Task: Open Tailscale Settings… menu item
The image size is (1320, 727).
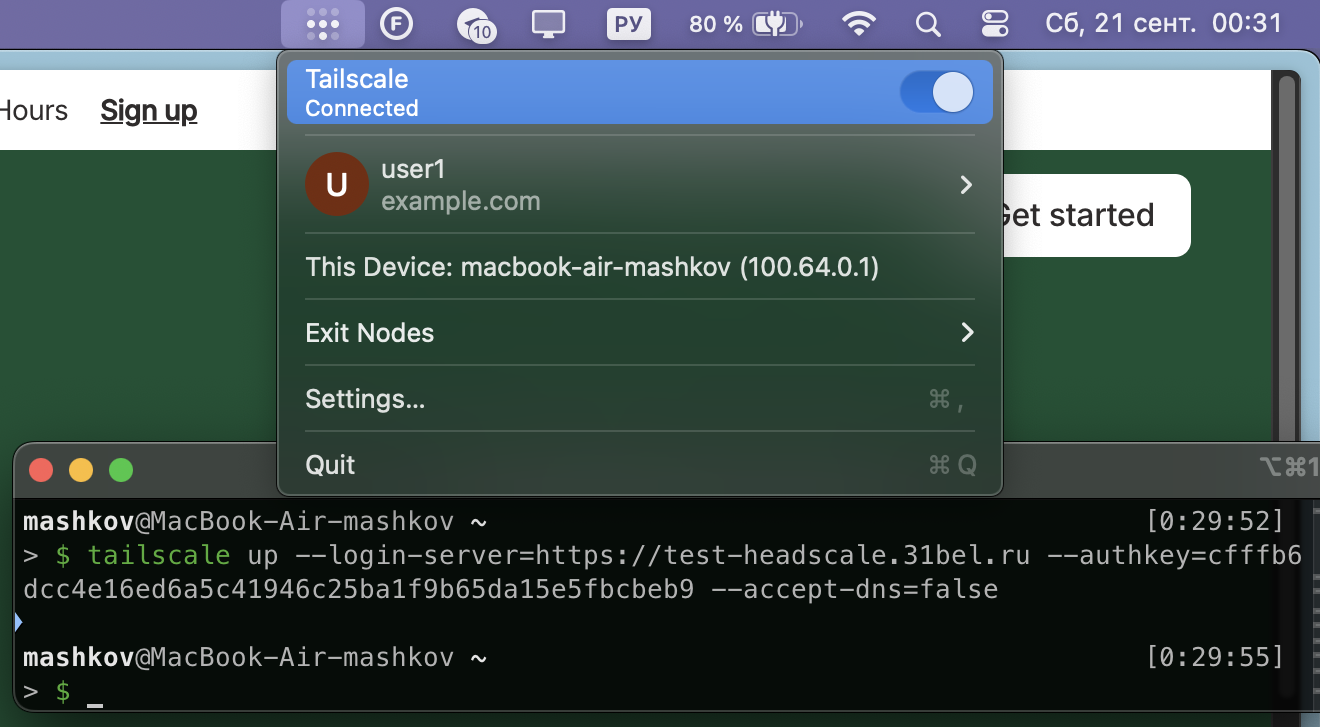Action: pos(640,399)
